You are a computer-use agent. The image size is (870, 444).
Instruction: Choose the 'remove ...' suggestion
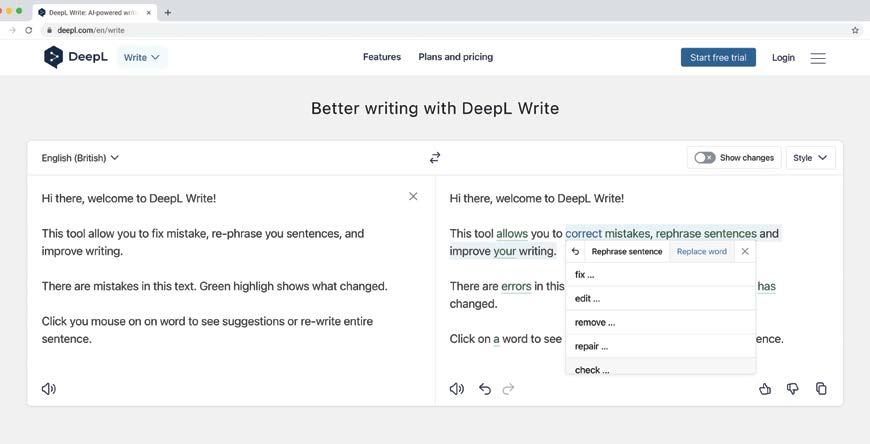pos(660,322)
